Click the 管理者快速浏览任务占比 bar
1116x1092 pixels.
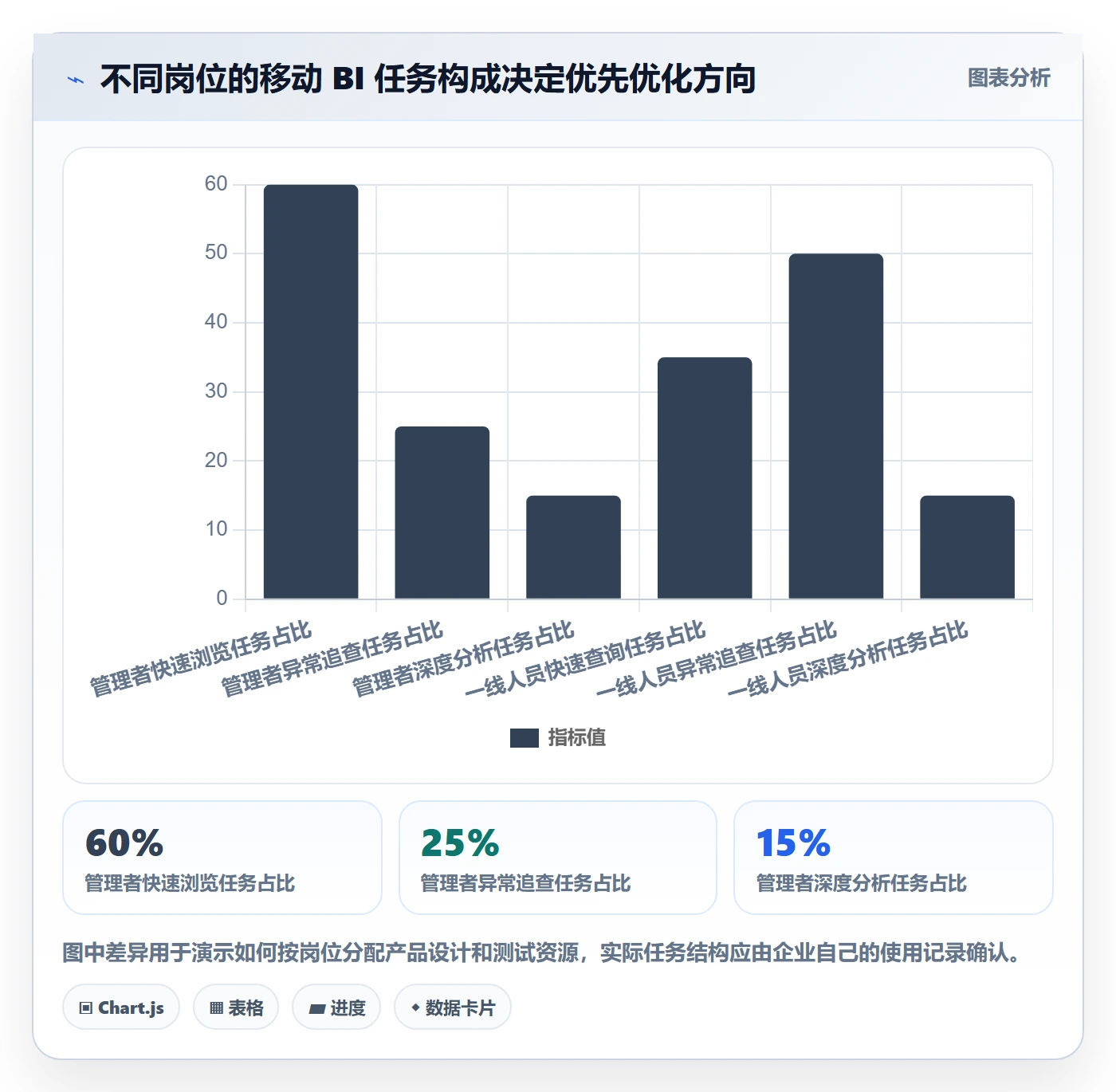pyautogui.click(x=311, y=391)
